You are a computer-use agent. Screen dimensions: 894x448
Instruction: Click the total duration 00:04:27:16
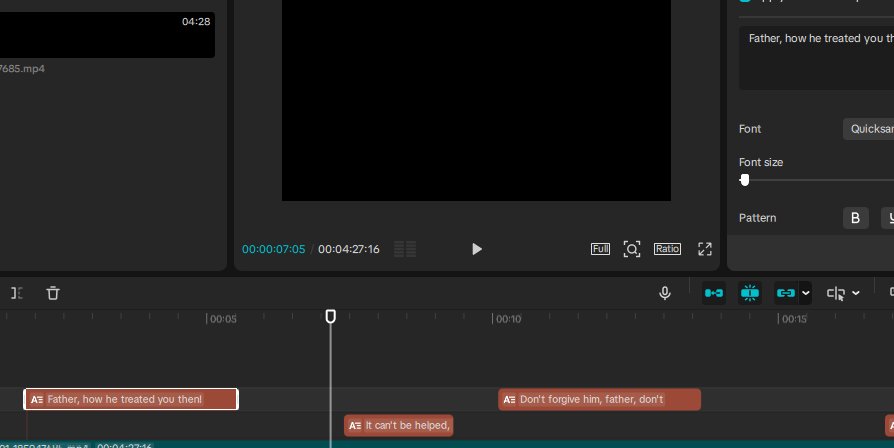pyautogui.click(x=349, y=249)
